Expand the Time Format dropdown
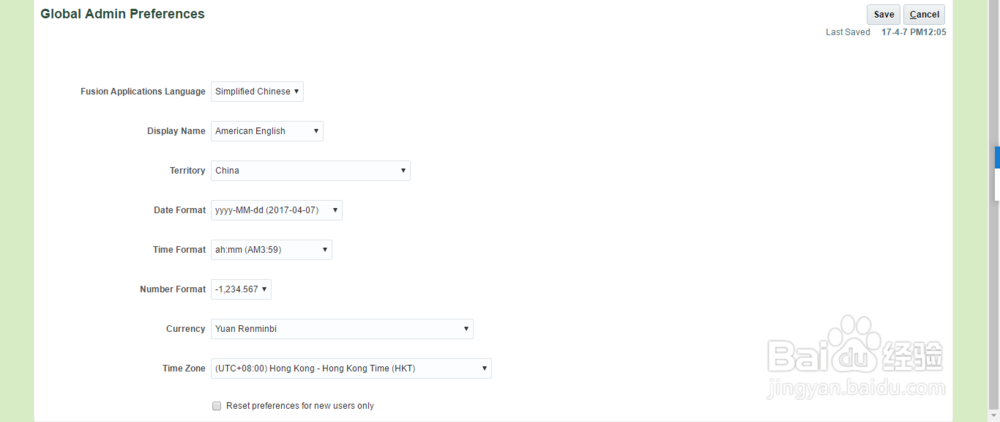1000x422 pixels. pyautogui.click(x=271, y=250)
